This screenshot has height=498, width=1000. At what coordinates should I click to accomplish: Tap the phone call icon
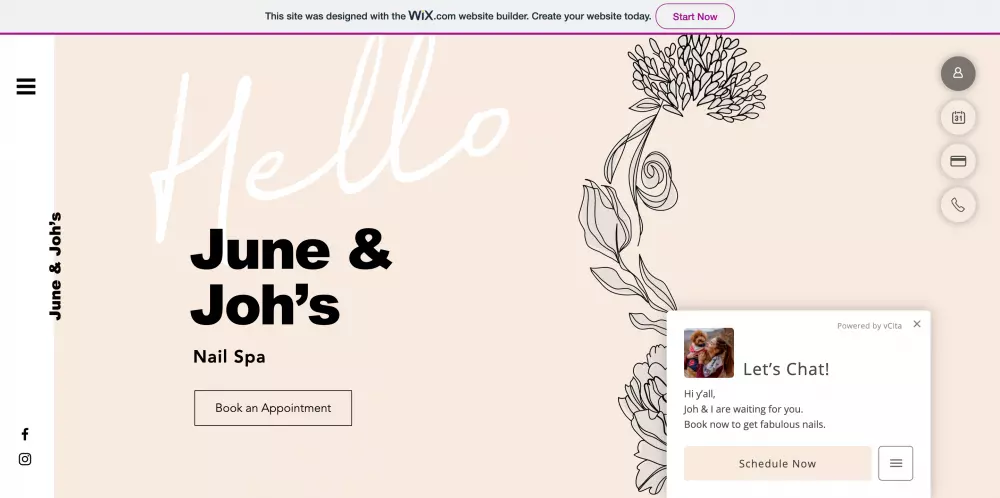(x=958, y=205)
